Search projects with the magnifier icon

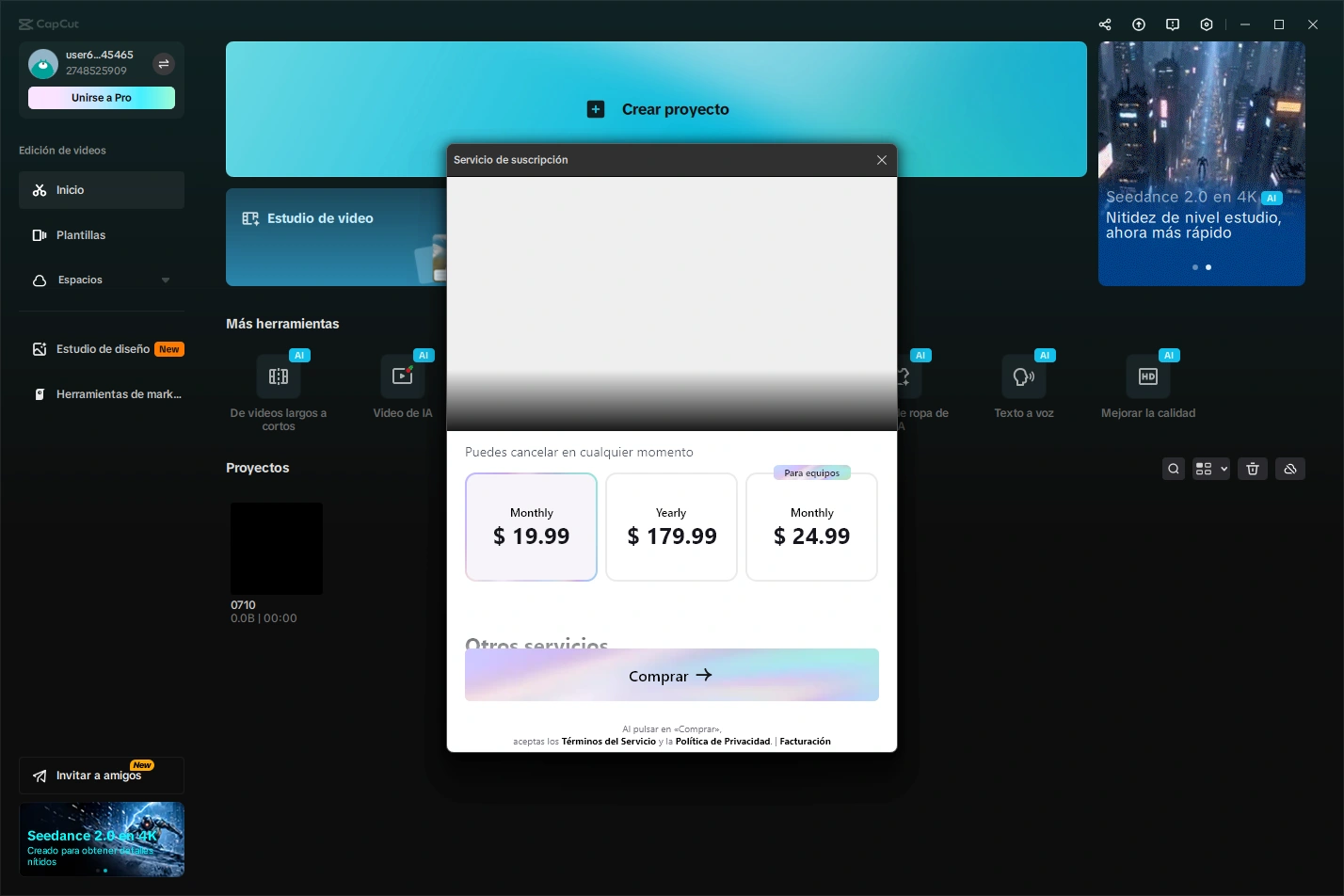(1174, 469)
